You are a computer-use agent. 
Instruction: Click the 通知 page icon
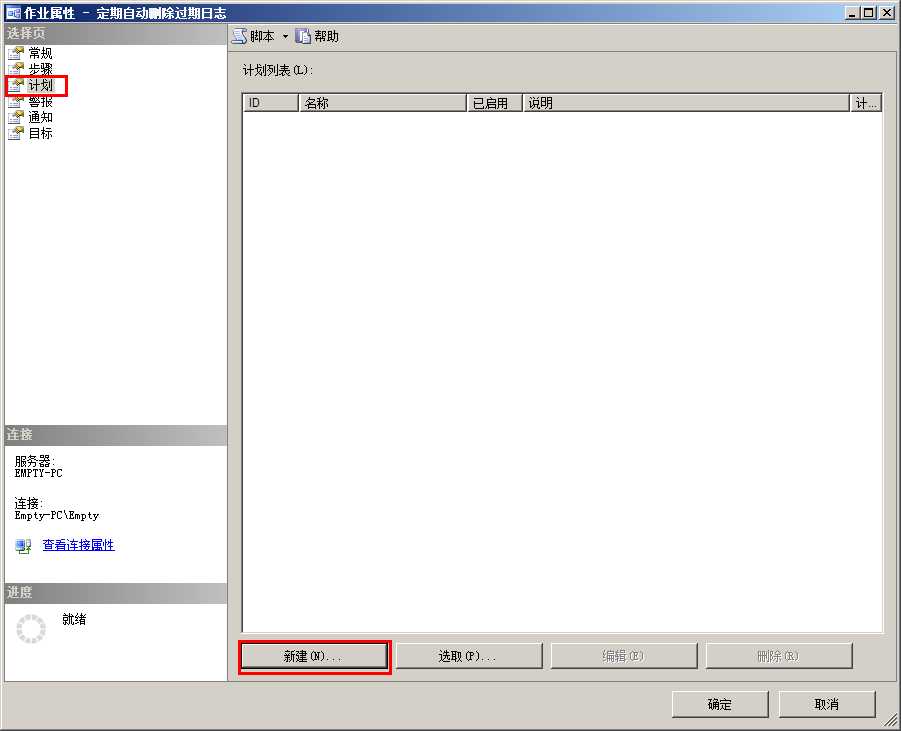16,117
